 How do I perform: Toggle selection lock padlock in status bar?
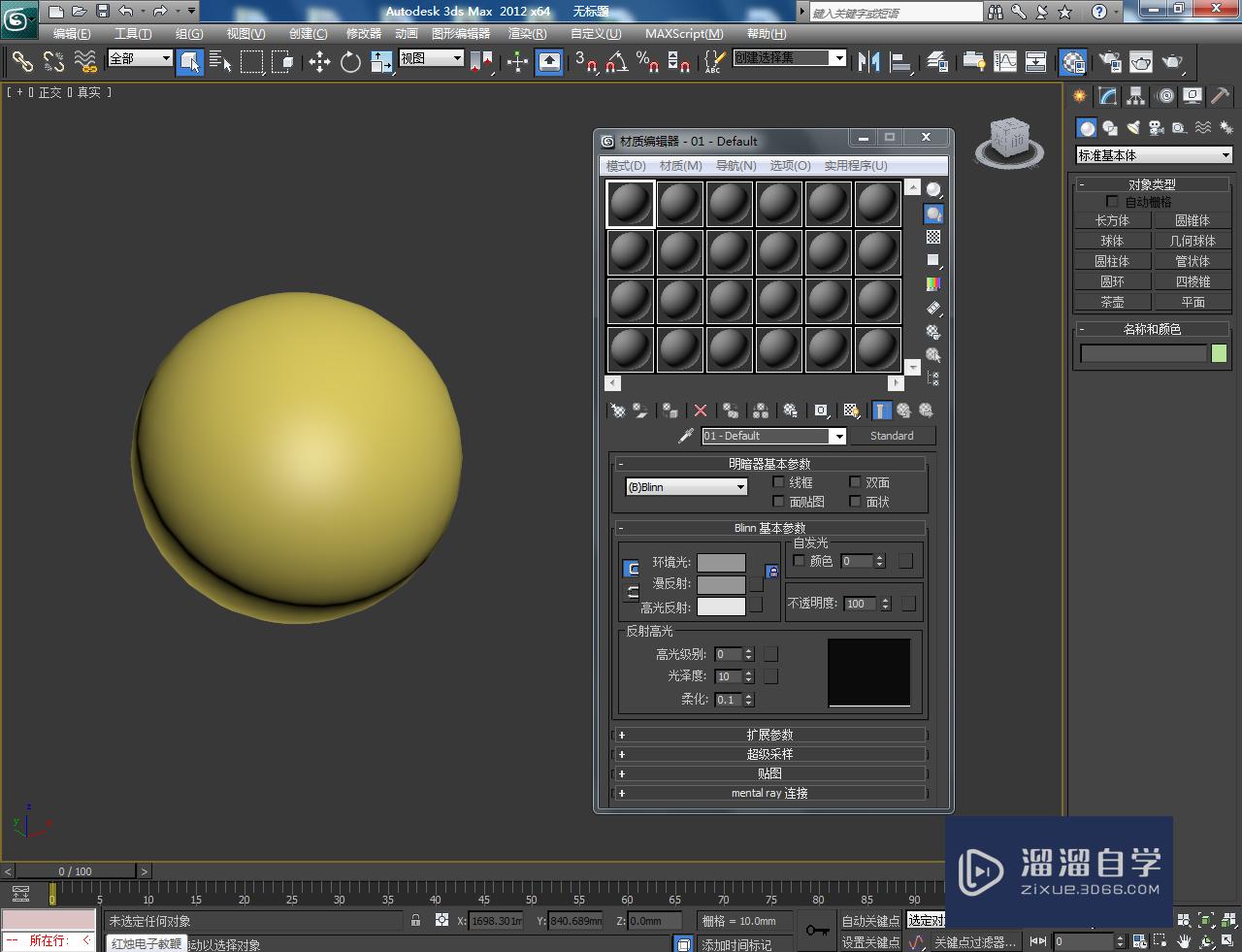pos(416,920)
